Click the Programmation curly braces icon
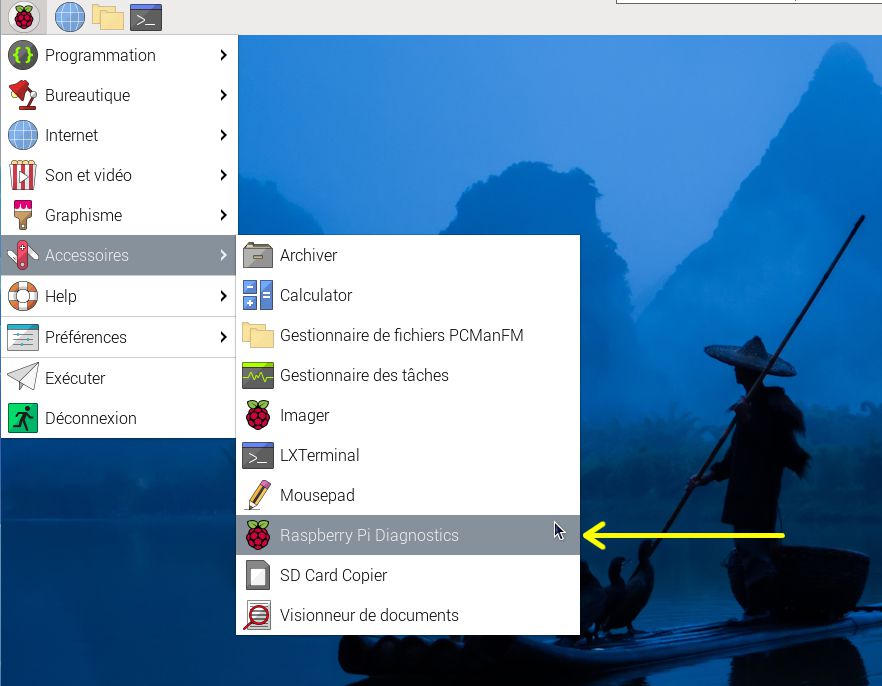Image resolution: width=882 pixels, height=686 pixels. (22, 55)
